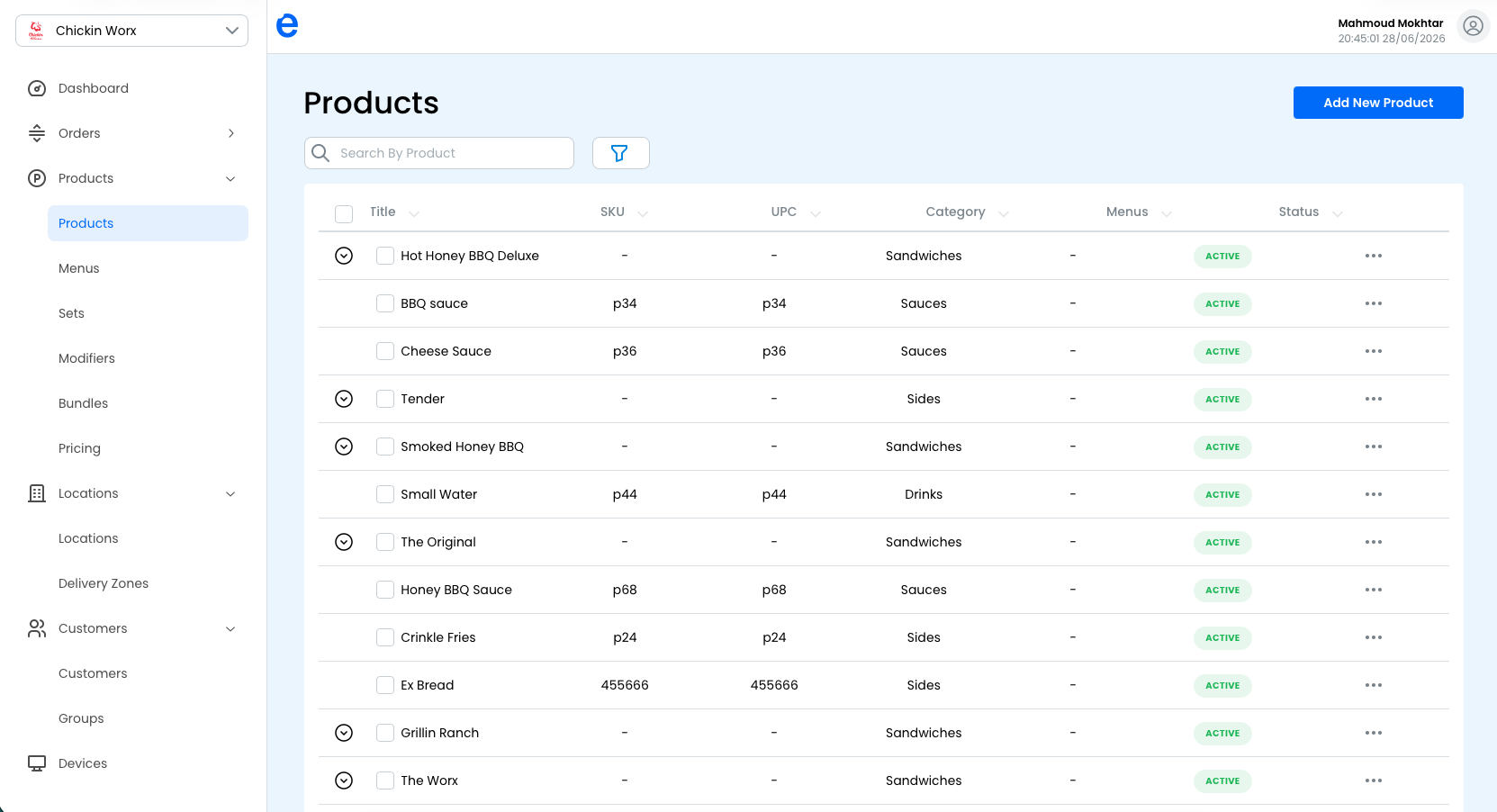Open three-dot menu for The Worx
Screen dimensions: 1497x812
click(1373, 780)
